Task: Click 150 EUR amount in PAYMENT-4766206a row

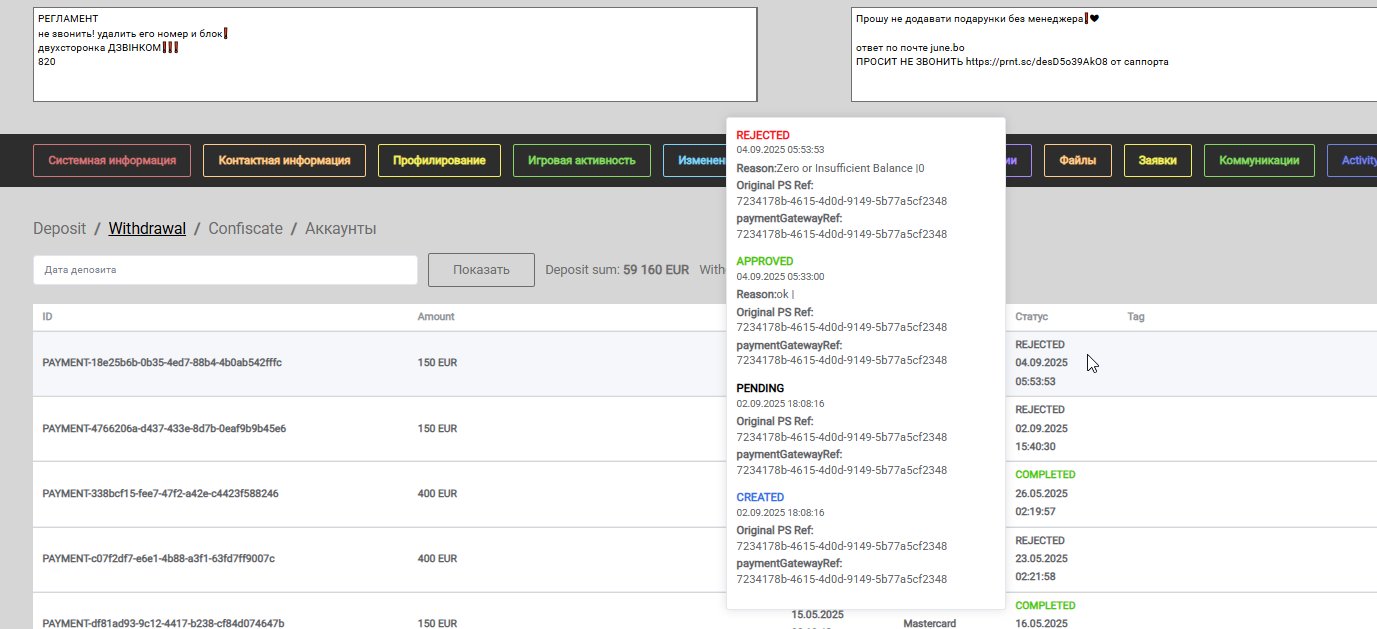Action: [437, 428]
